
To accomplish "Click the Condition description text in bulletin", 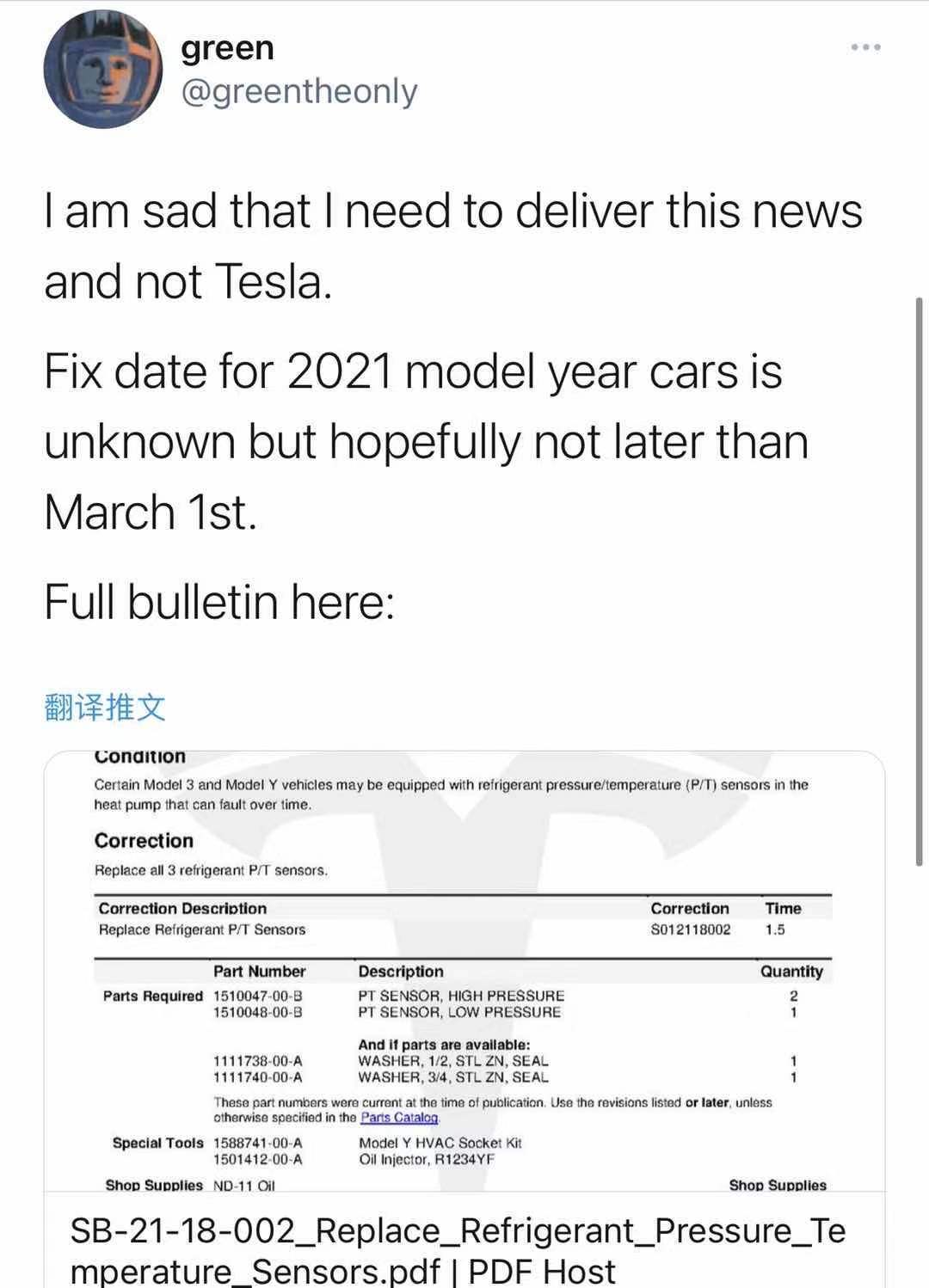I will 451,794.
